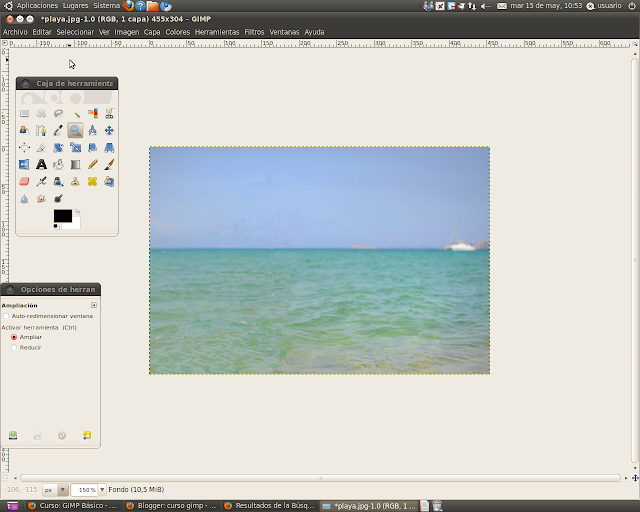Choose the Ampliar radio option
640x512 pixels.
coord(14,337)
